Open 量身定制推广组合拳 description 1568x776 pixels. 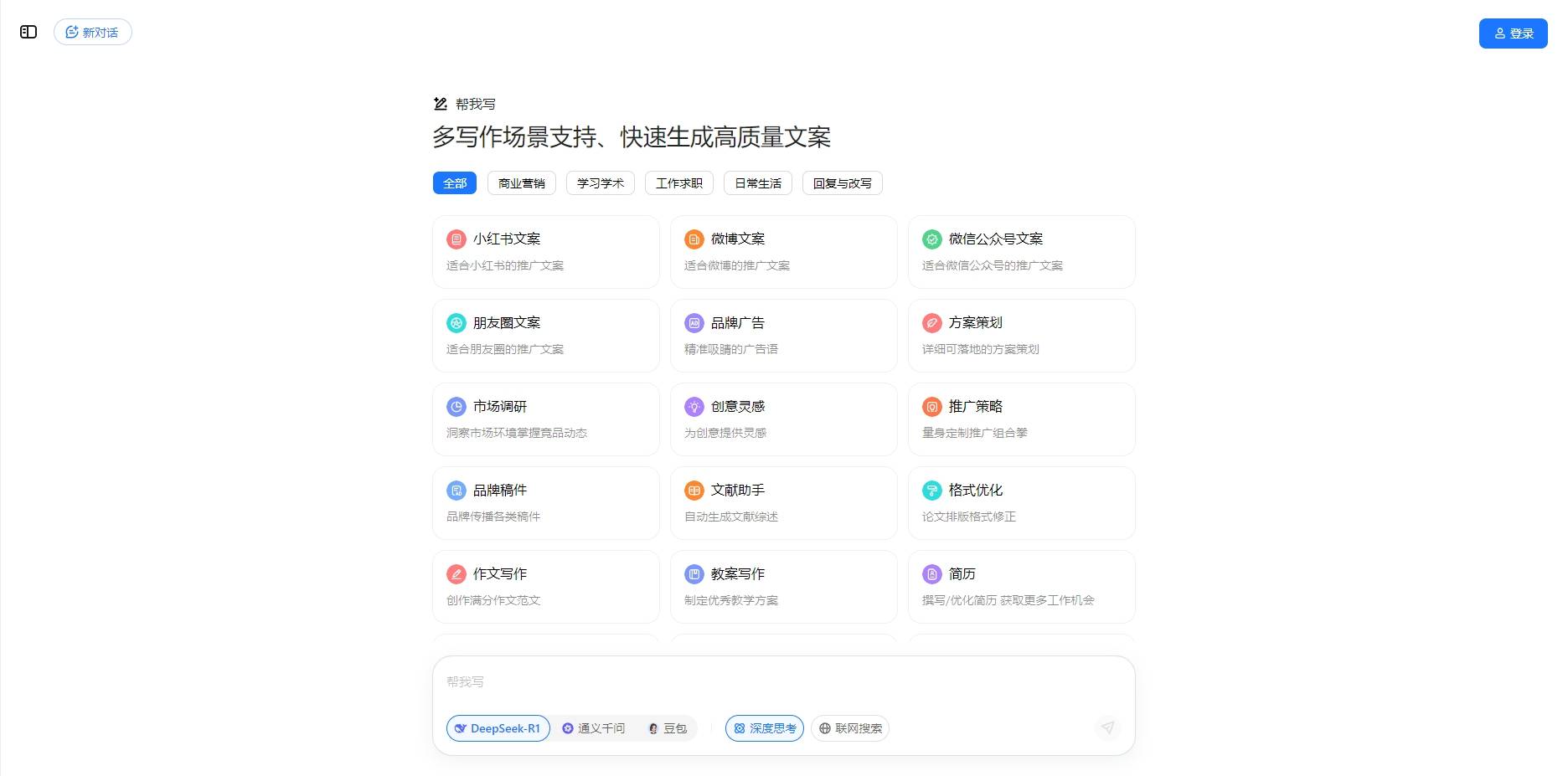tap(975, 433)
